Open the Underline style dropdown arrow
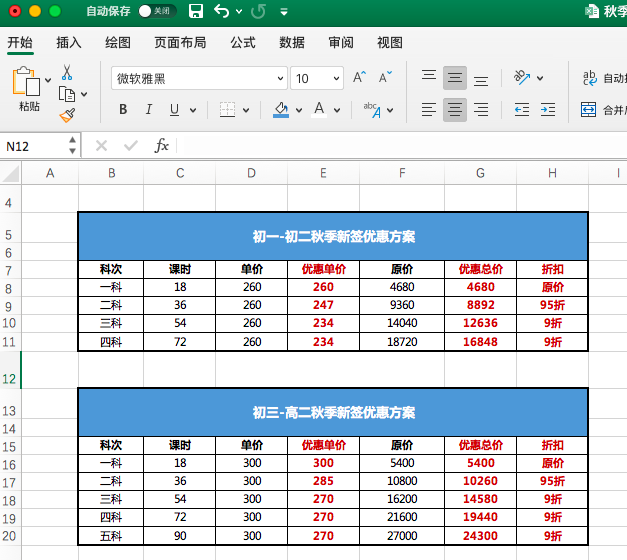627x560 pixels. [193, 110]
